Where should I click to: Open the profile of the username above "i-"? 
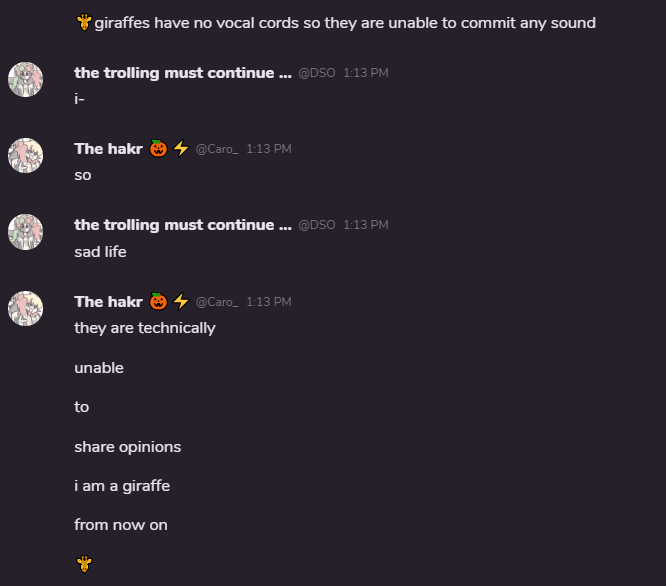point(183,73)
